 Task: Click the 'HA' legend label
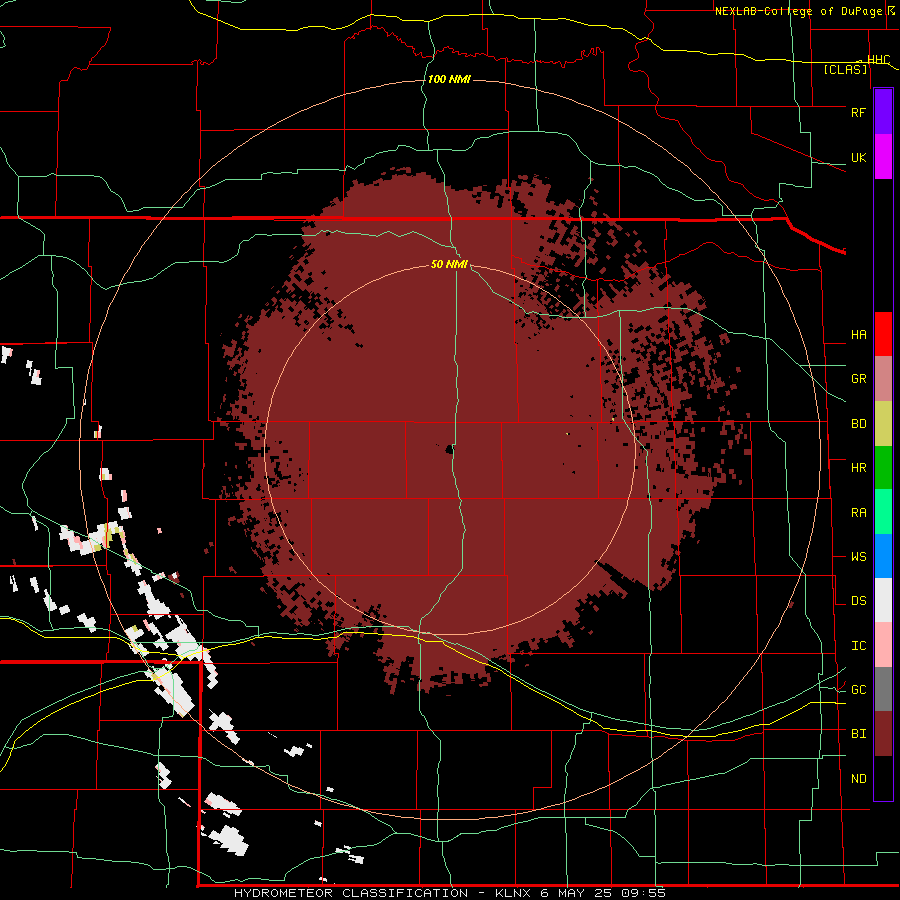tap(858, 335)
